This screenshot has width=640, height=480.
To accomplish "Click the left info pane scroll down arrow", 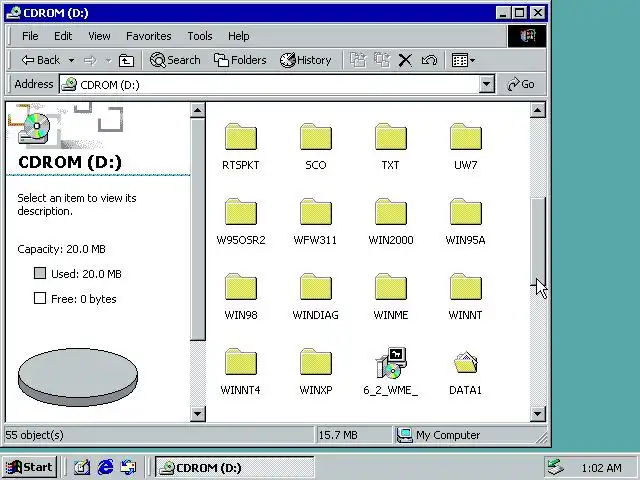I will [x=198, y=414].
